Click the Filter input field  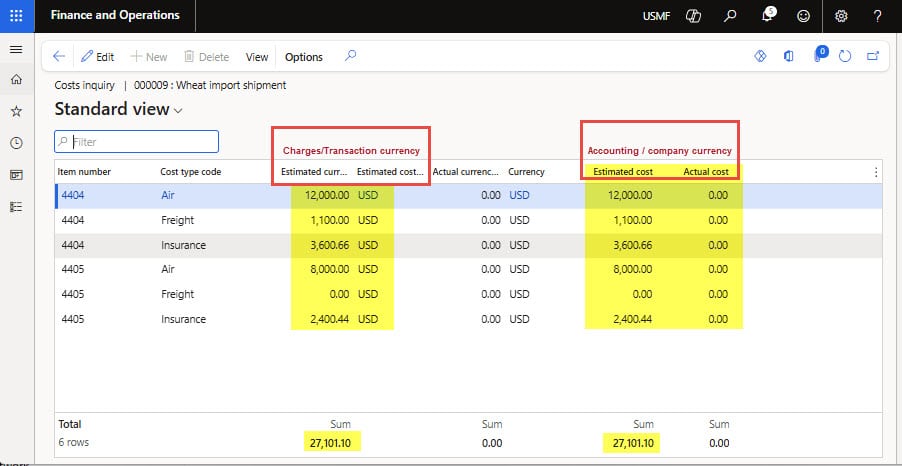(140, 142)
